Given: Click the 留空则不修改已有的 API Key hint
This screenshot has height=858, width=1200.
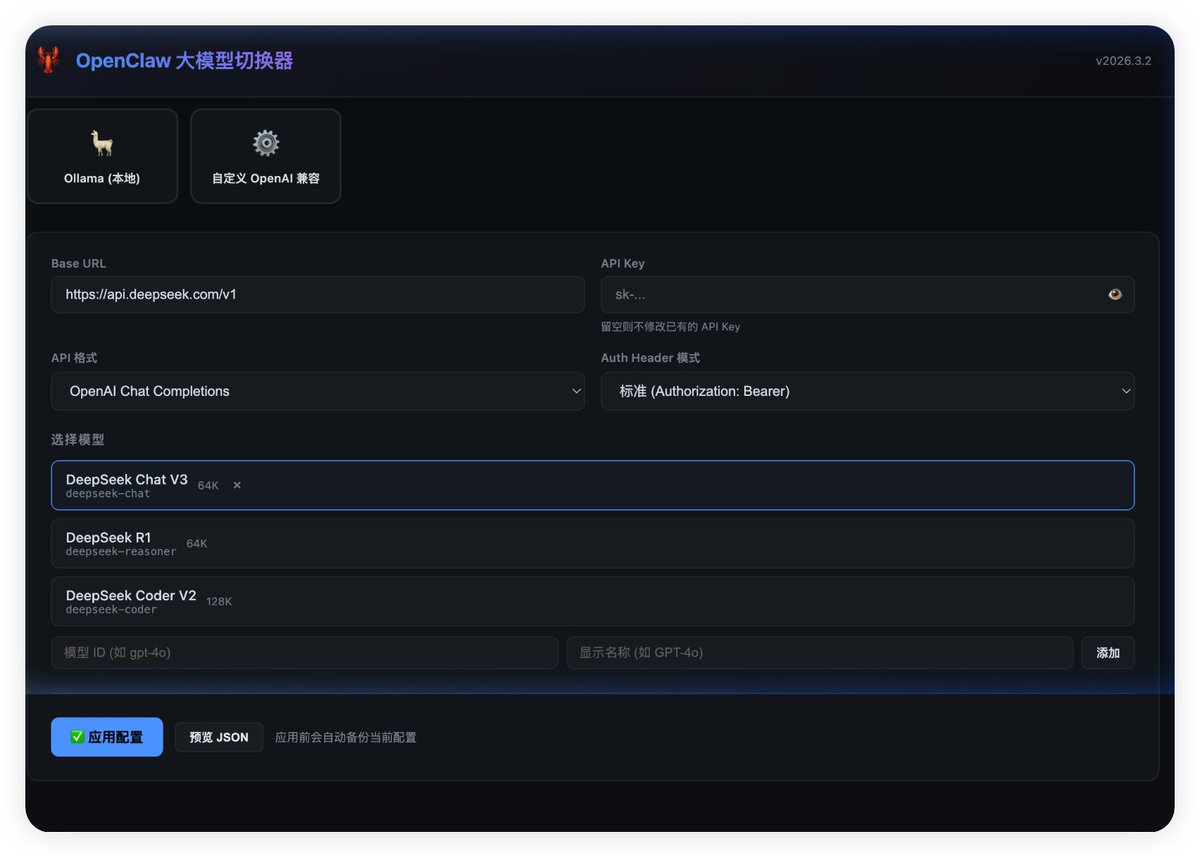Looking at the screenshot, I should pyautogui.click(x=671, y=327).
